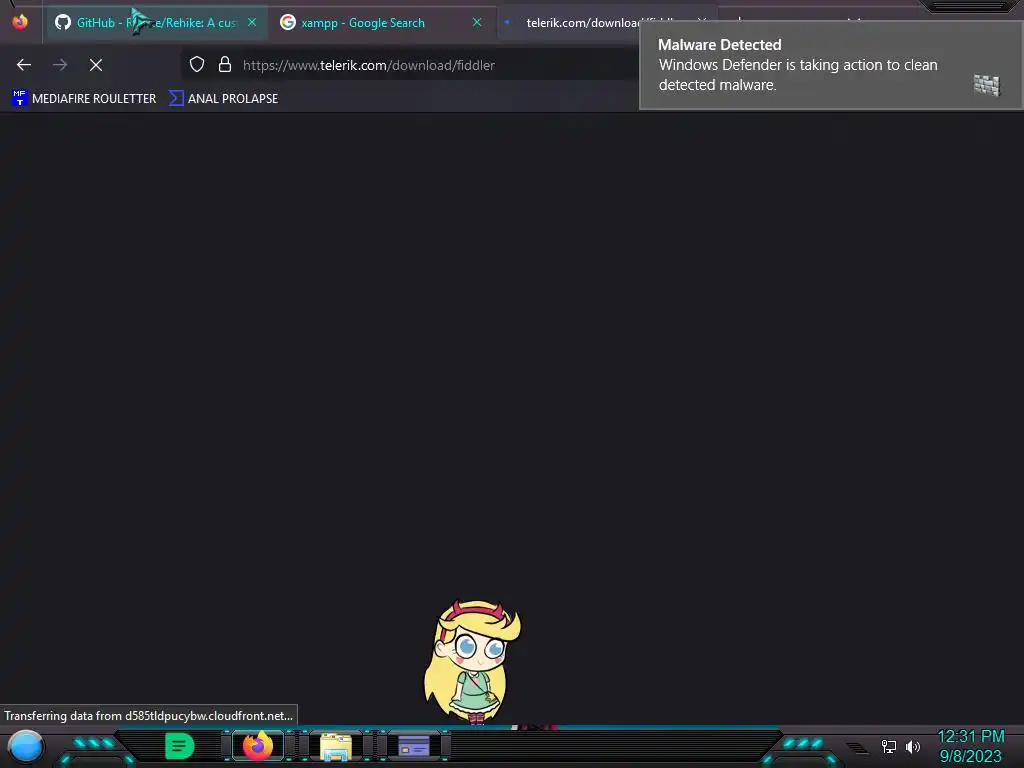
Task: Open the volume speaker tray icon
Action: 913,746
